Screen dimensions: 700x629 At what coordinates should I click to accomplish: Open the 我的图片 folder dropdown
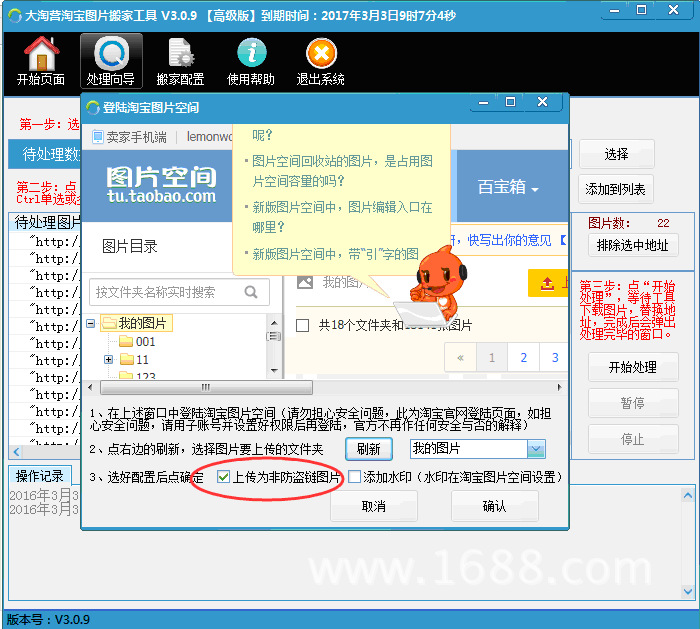536,449
